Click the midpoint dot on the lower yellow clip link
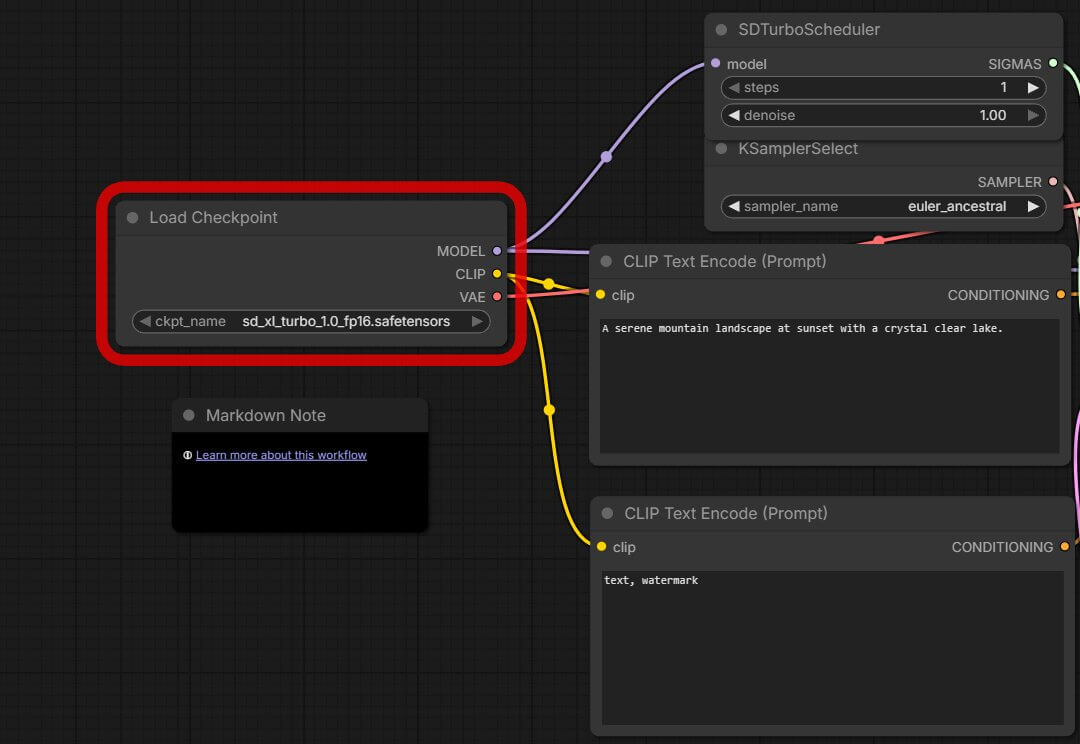Viewport: 1080px width, 744px height. (549, 411)
